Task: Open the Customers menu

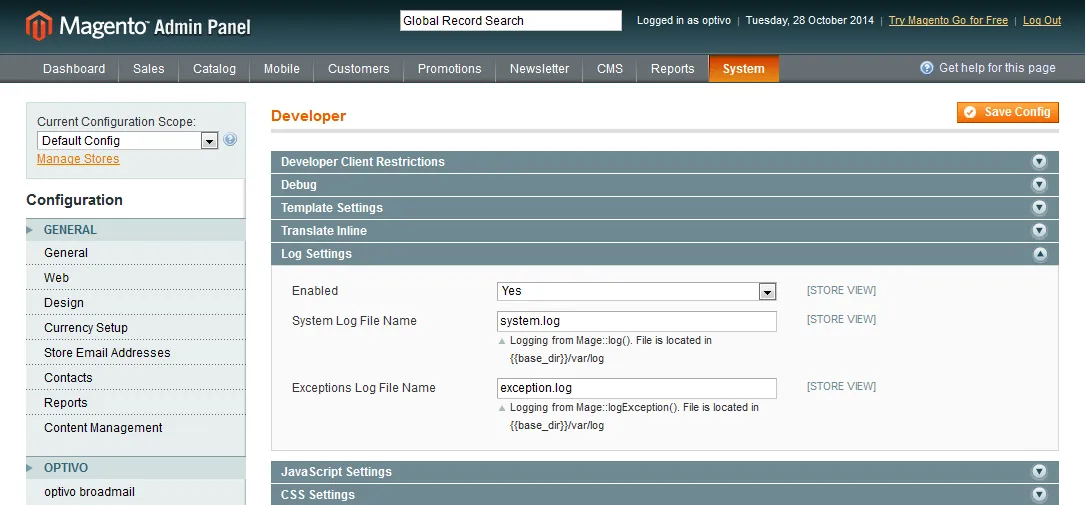Action: 359,69
